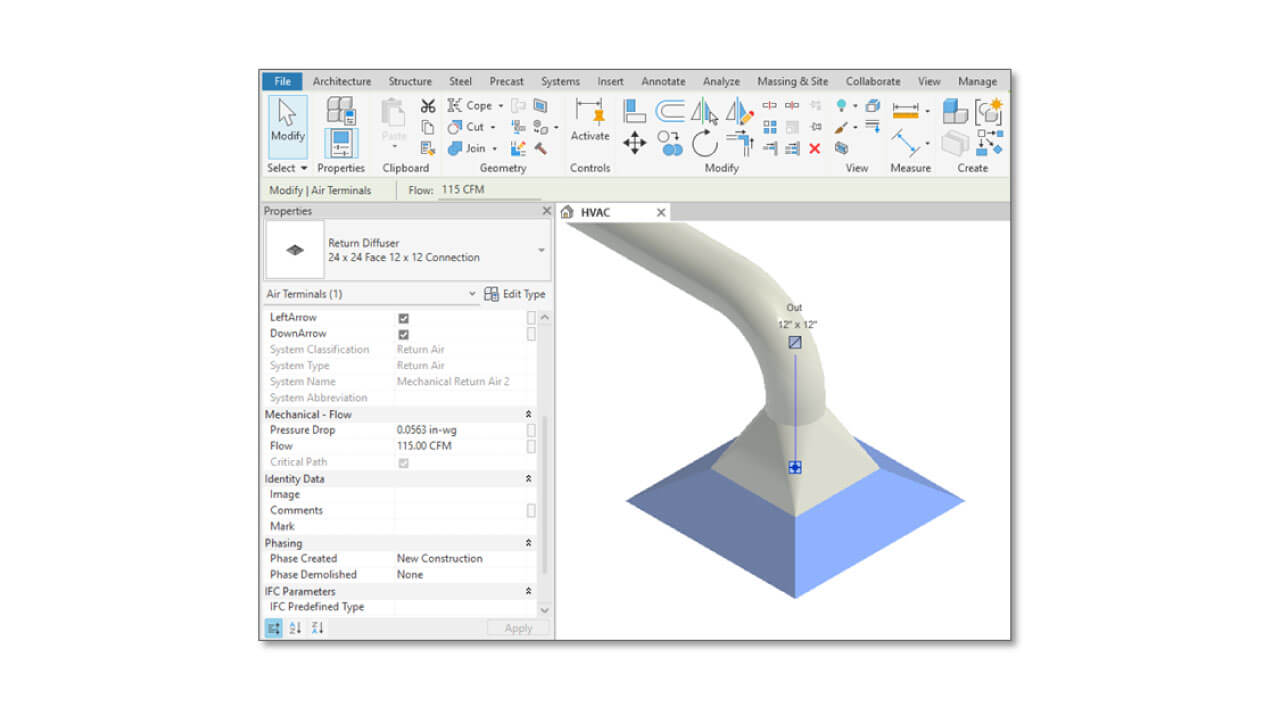Select the HVAC view tab
Image resolution: width=1280 pixels, height=720 pixels.
612,212
